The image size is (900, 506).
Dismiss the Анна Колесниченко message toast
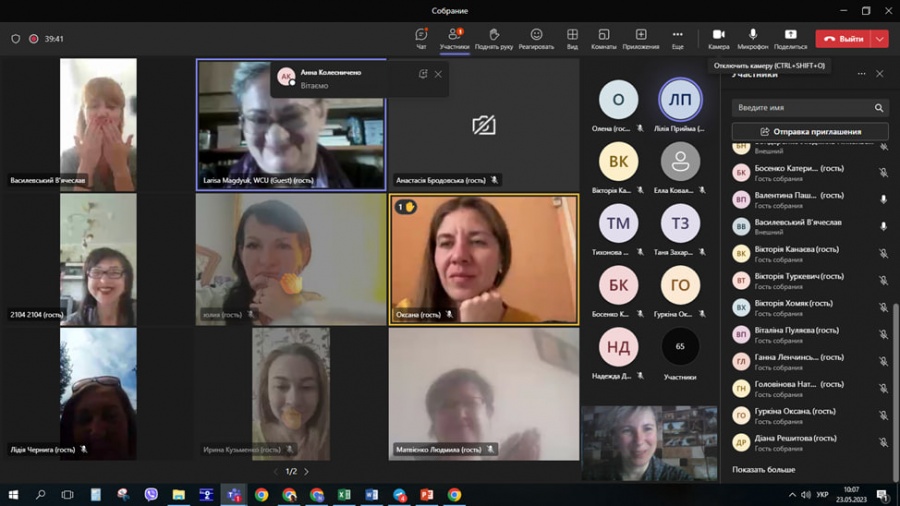click(x=438, y=74)
